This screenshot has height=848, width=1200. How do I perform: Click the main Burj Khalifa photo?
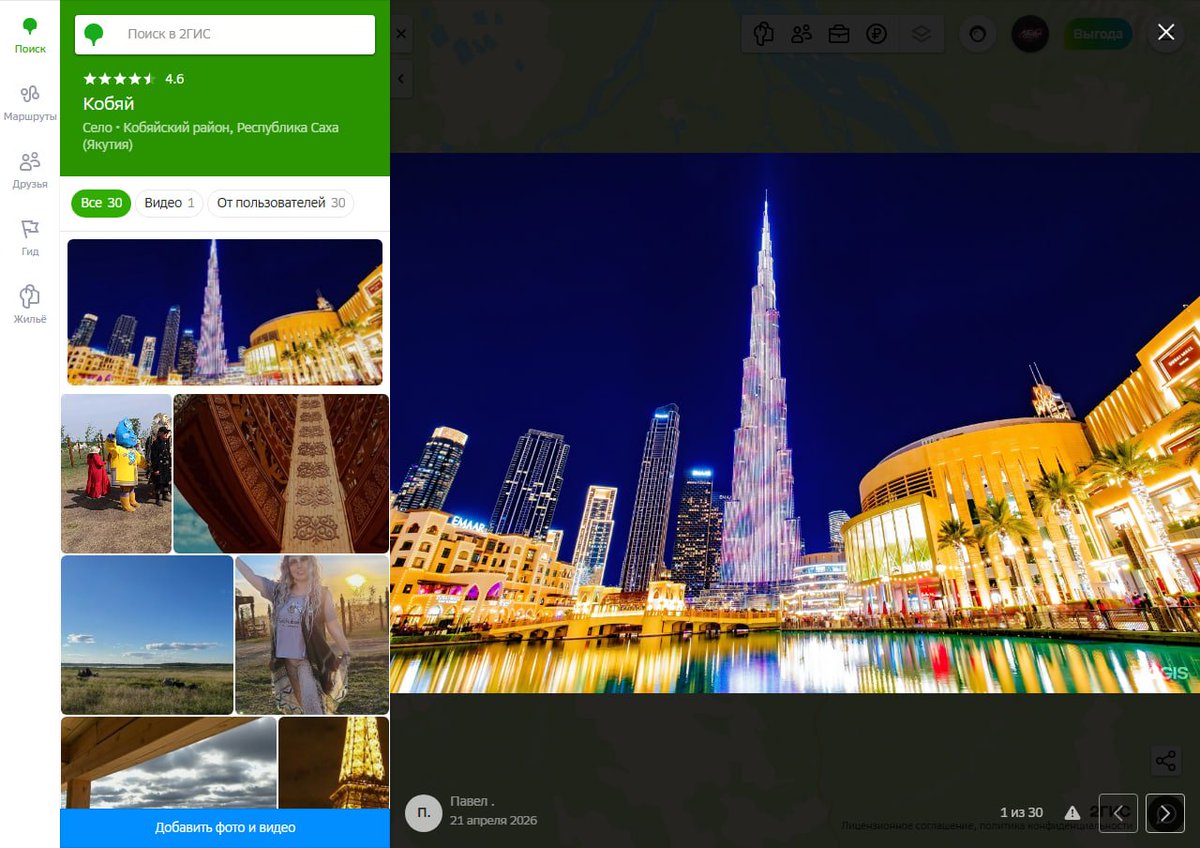[795, 423]
